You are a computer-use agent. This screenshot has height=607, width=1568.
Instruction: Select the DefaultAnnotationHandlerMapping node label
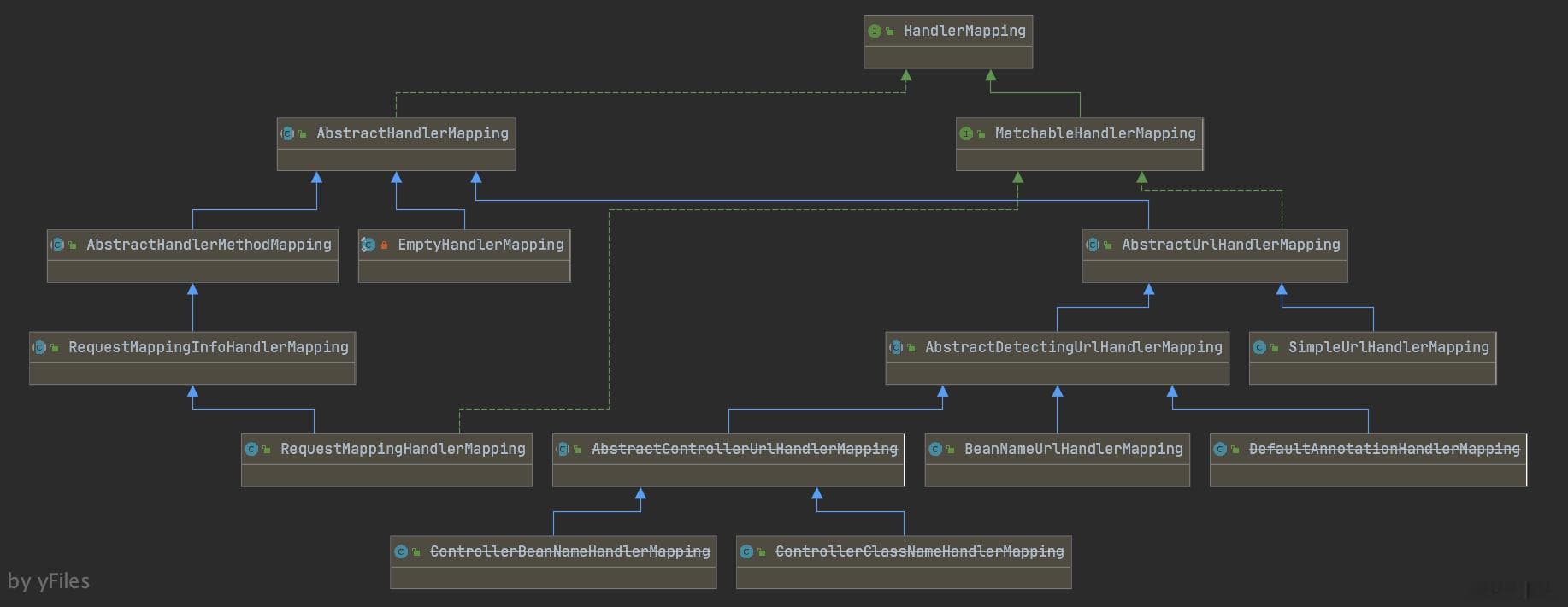point(1384,449)
